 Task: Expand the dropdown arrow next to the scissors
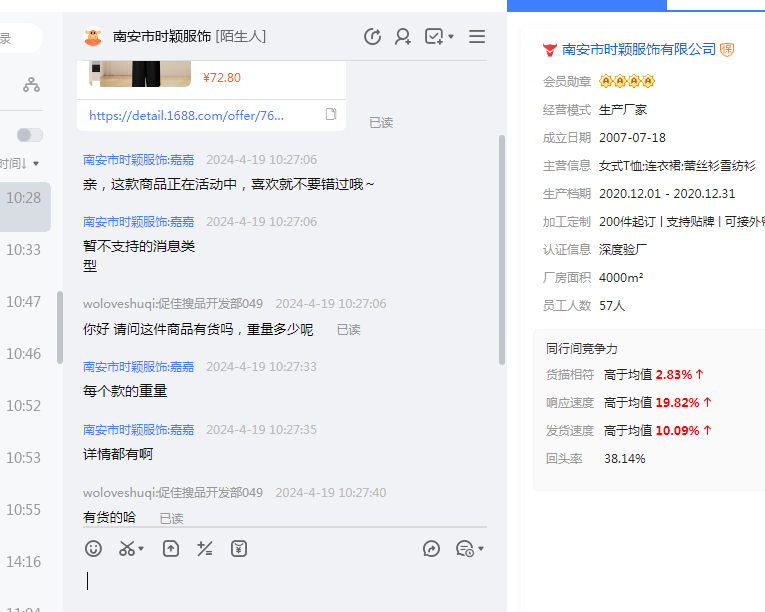tap(142, 549)
